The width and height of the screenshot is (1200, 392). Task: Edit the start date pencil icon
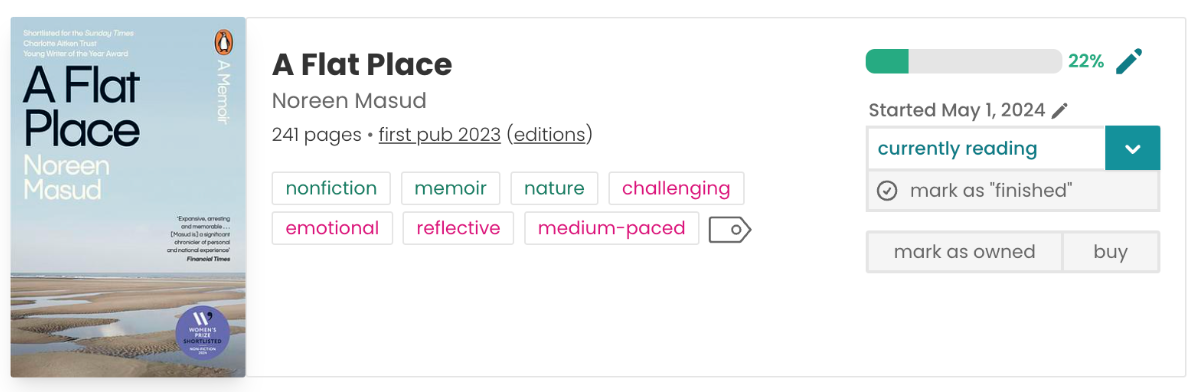(x=1060, y=111)
